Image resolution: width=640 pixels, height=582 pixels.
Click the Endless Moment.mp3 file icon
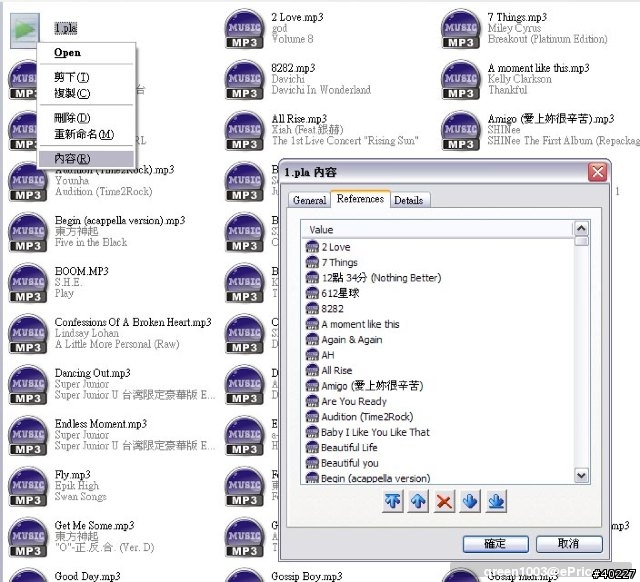point(28,435)
